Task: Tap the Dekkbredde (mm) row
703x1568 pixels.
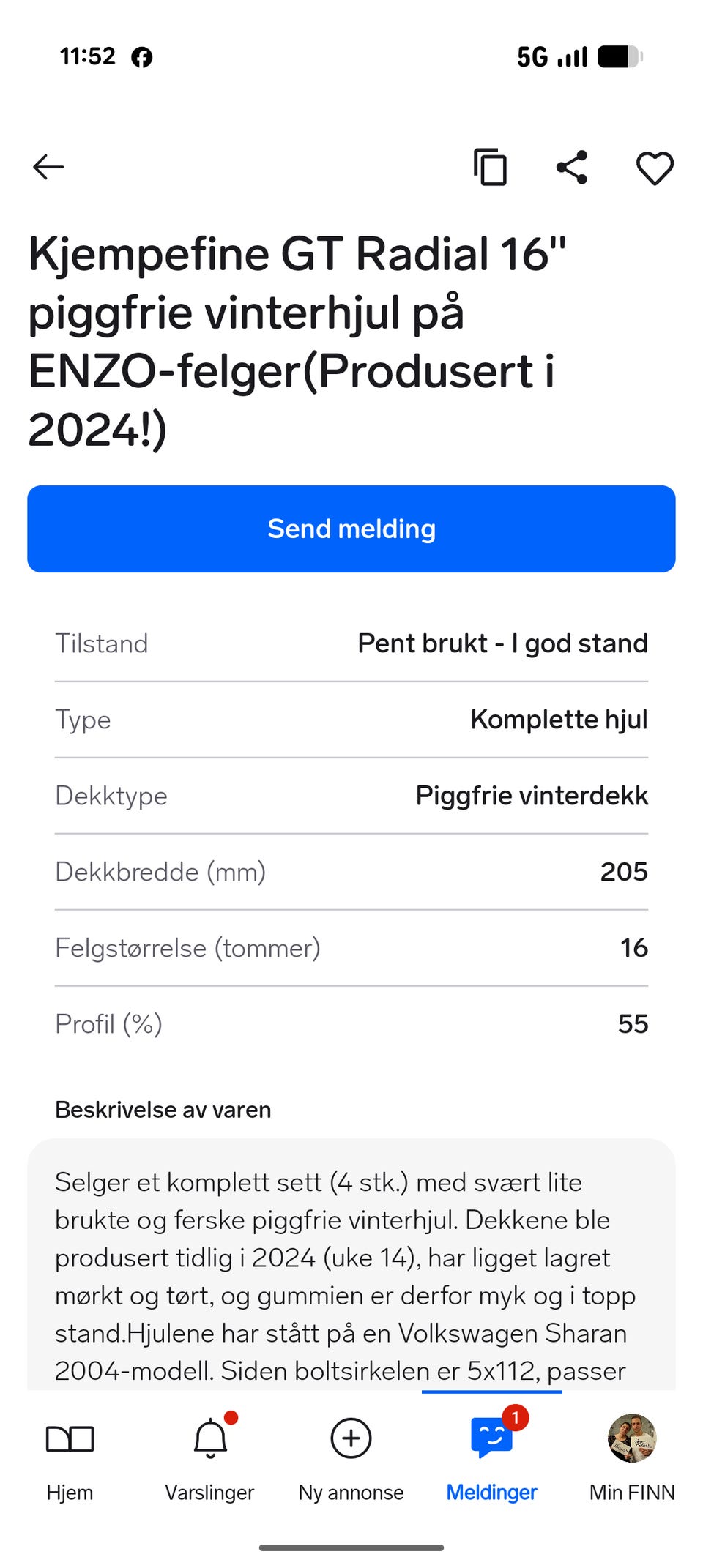Action: (x=351, y=872)
